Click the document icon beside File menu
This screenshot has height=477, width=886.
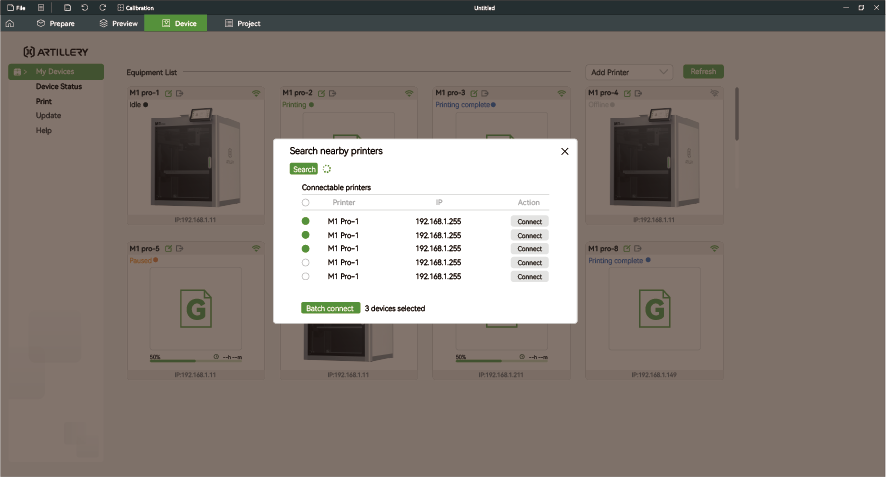click(x=41, y=8)
